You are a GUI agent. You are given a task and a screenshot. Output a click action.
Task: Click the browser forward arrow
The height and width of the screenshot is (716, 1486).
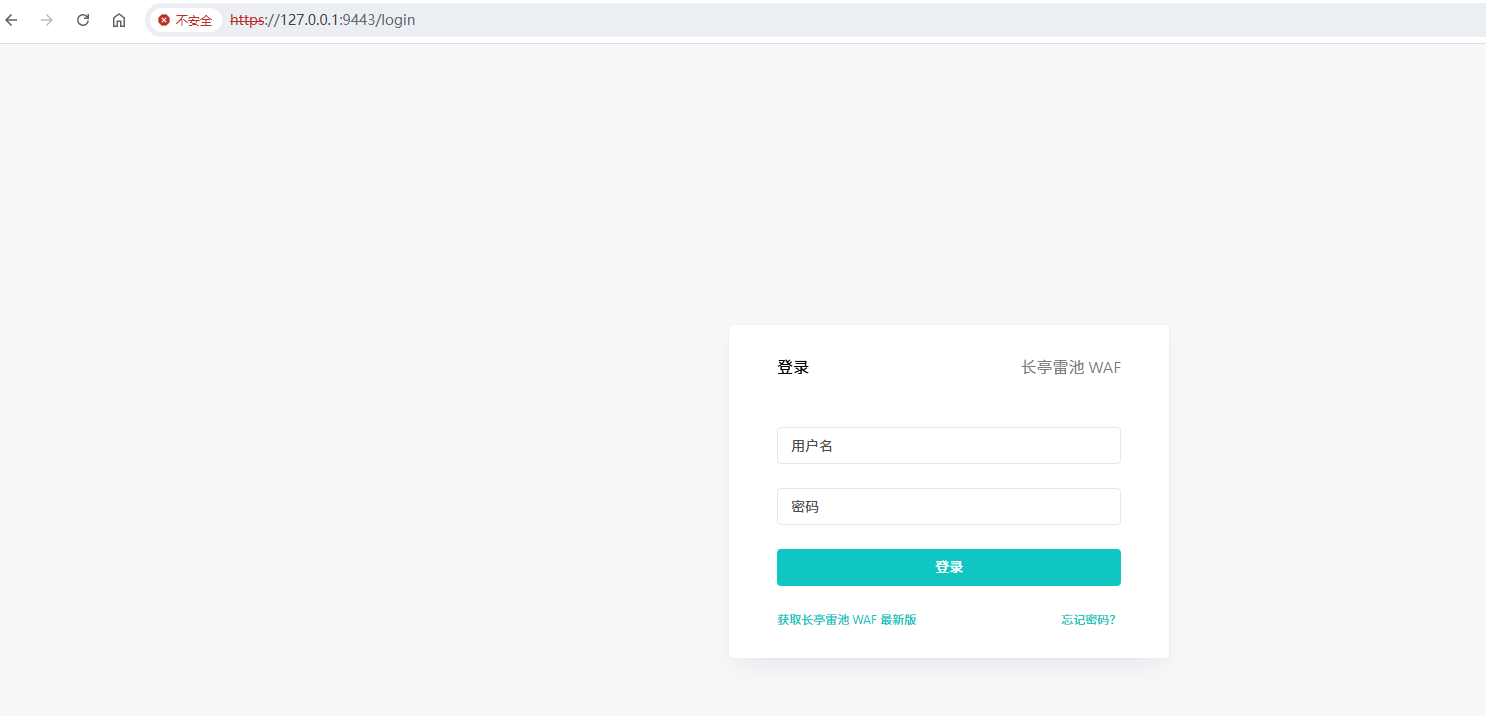(x=47, y=20)
